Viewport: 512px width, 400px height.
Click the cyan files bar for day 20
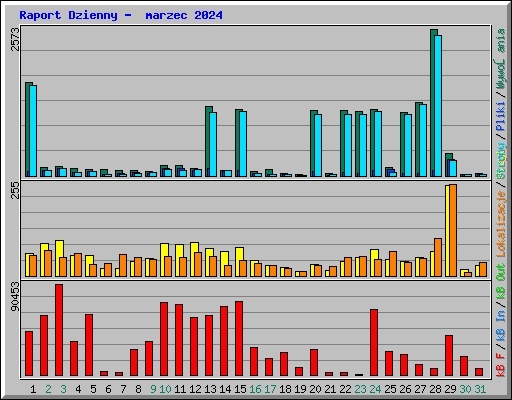(318, 145)
